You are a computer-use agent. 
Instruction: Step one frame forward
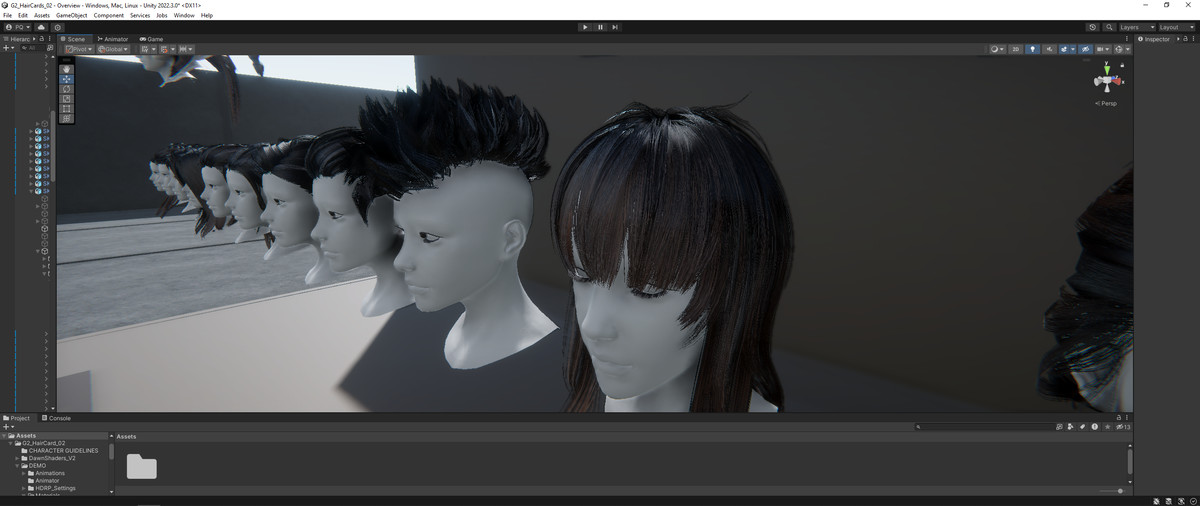click(x=615, y=27)
